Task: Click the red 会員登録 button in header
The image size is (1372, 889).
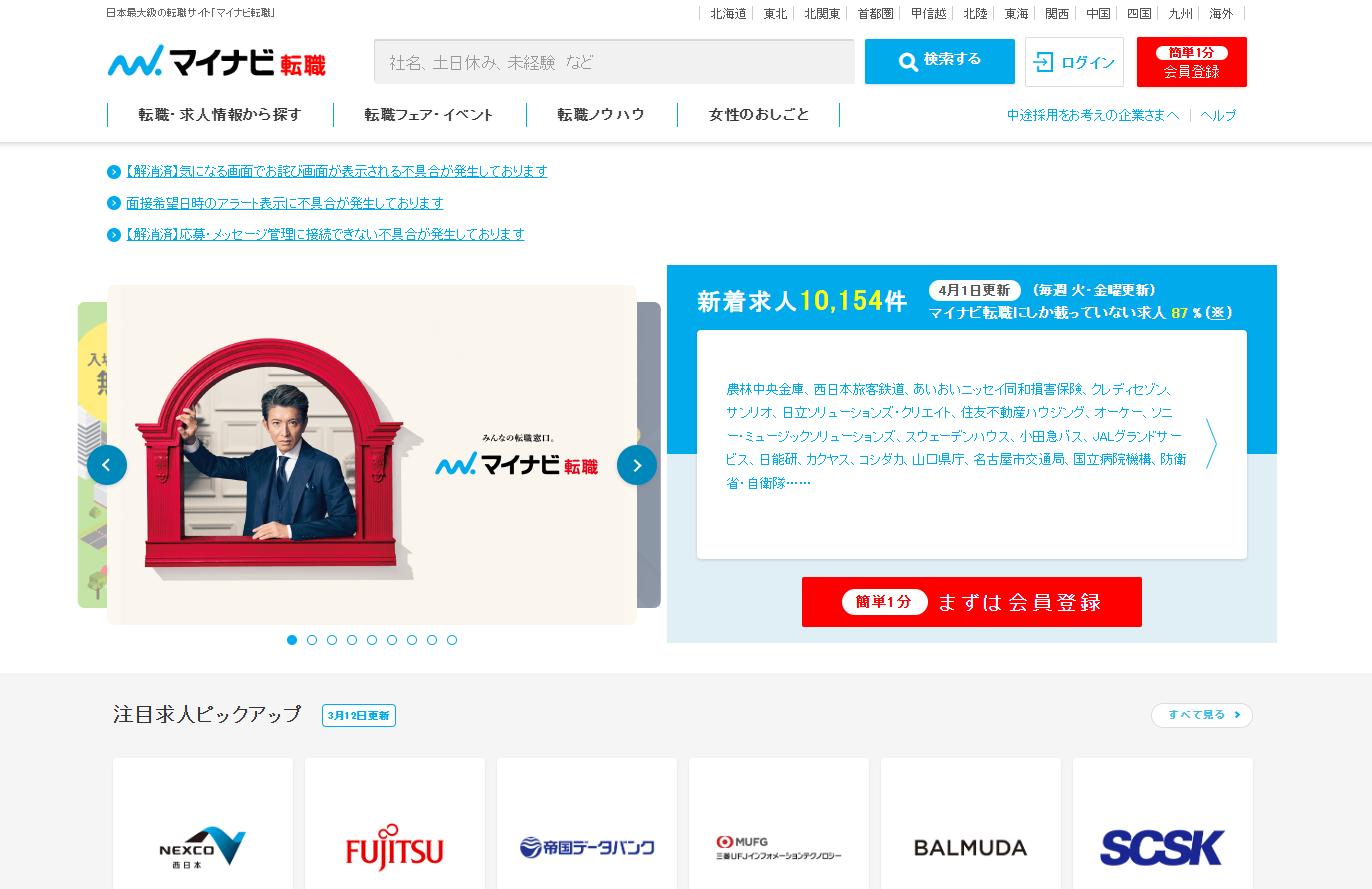Action: [x=1192, y=62]
